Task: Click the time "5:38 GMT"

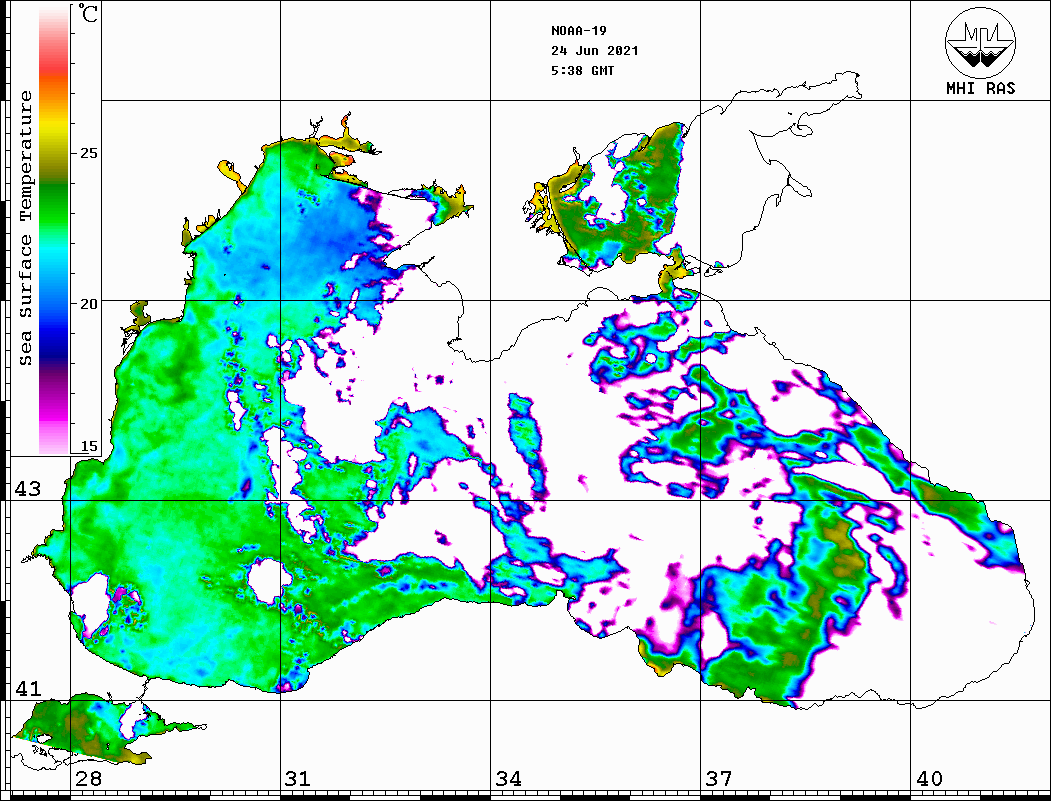Action: (582, 71)
